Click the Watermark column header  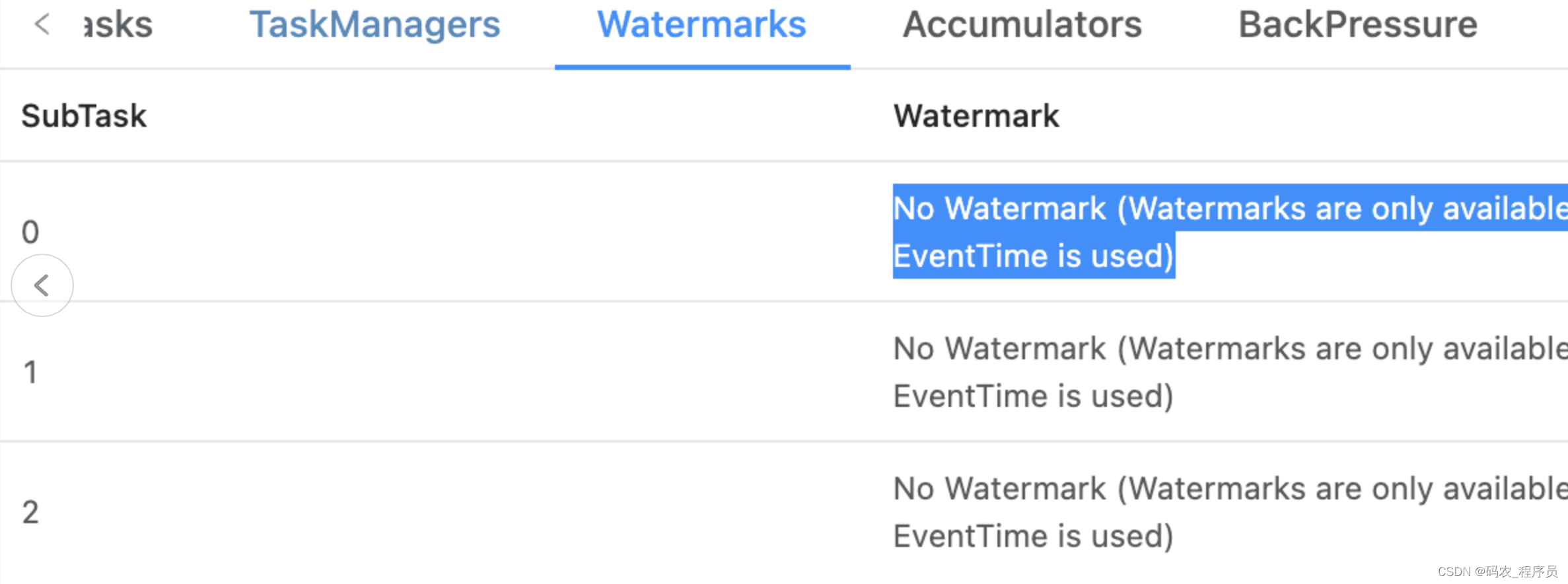pyautogui.click(x=976, y=116)
